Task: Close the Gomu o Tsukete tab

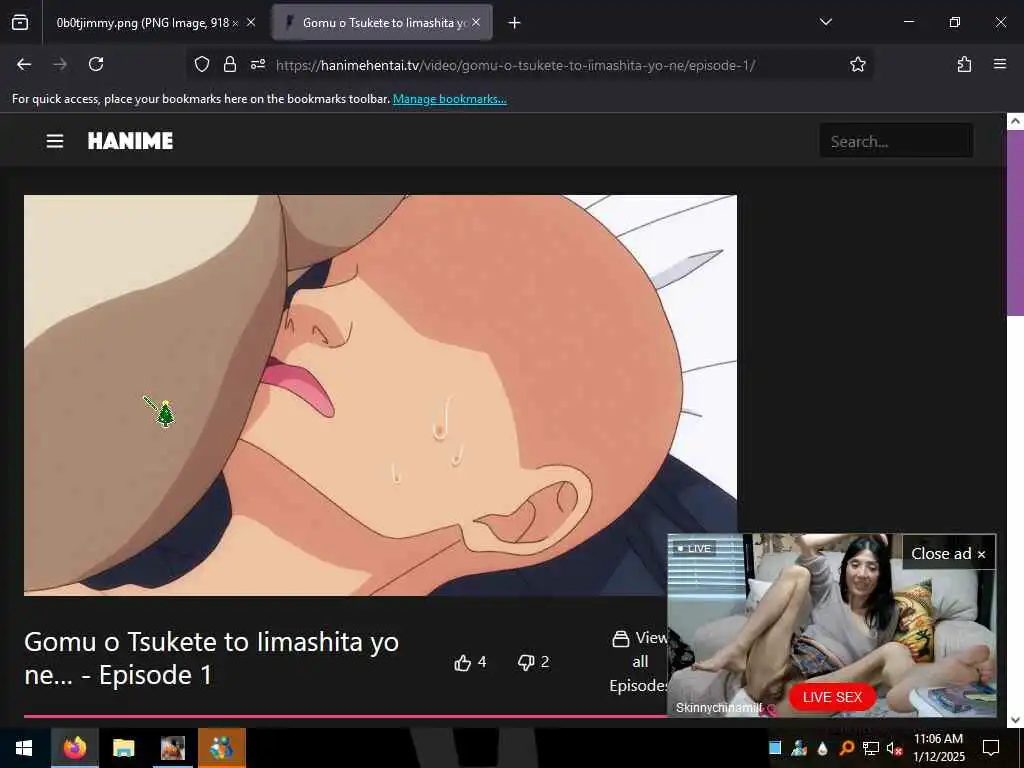Action: coord(476,22)
